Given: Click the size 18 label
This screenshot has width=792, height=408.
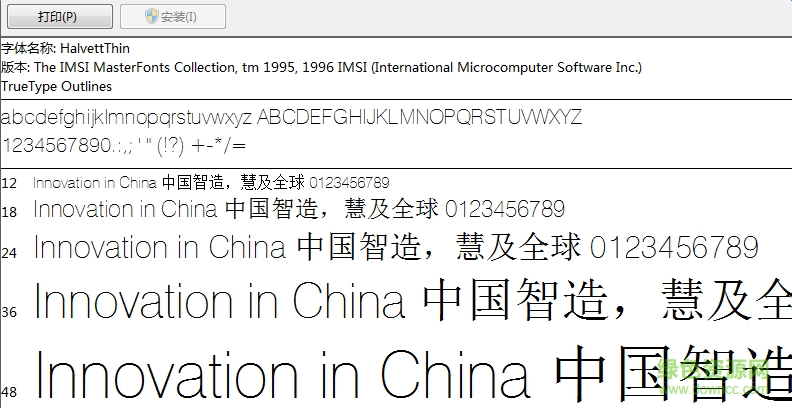Looking at the screenshot, I should pos(9,212).
